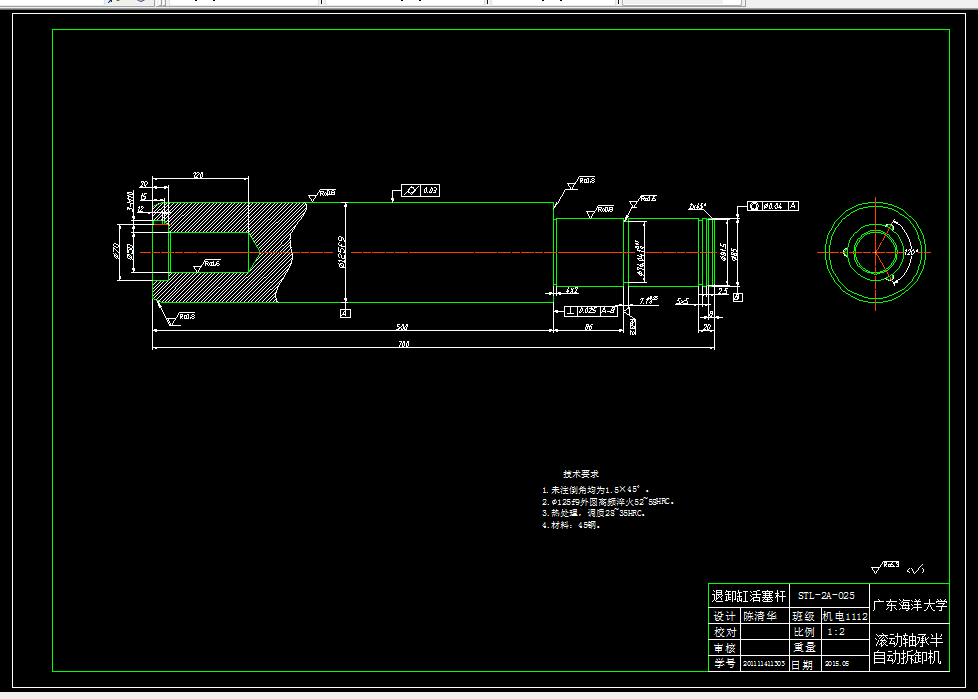The width and height of the screenshot is (978, 699).
Task: Select the 比例 label cell
Action: 803,632
